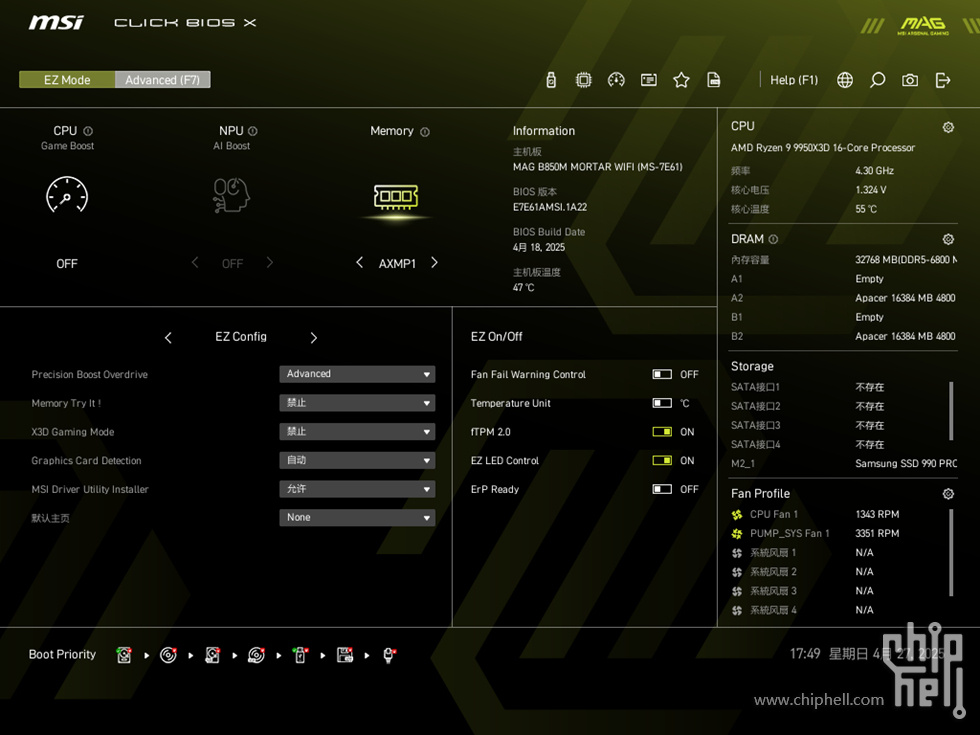Select second hard disk boot device icon
Viewport: 980px width, 735px height.
coord(212,655)
